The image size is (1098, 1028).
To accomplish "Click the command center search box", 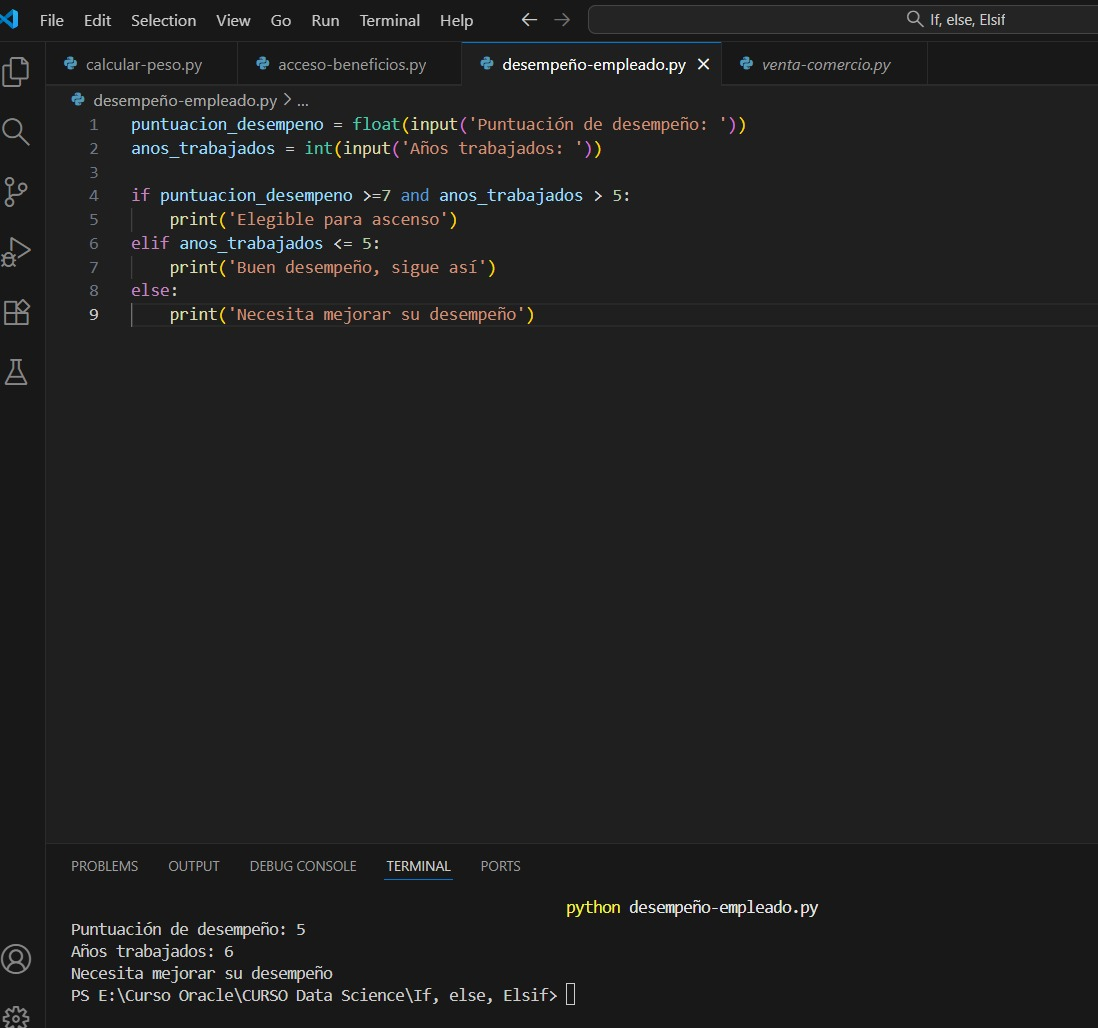I will [842, 20].
